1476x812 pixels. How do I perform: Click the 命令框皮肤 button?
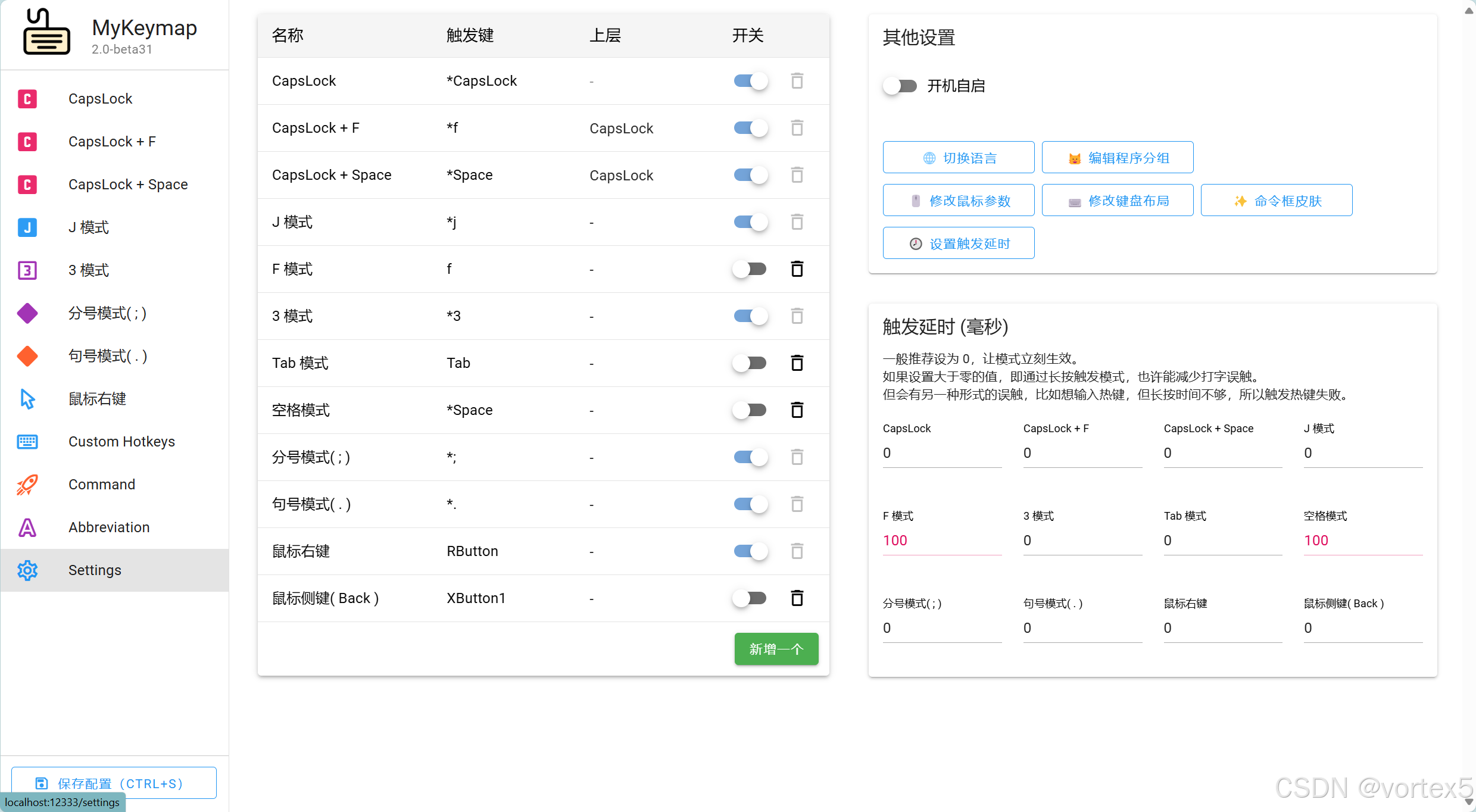tap(1277, 201)
